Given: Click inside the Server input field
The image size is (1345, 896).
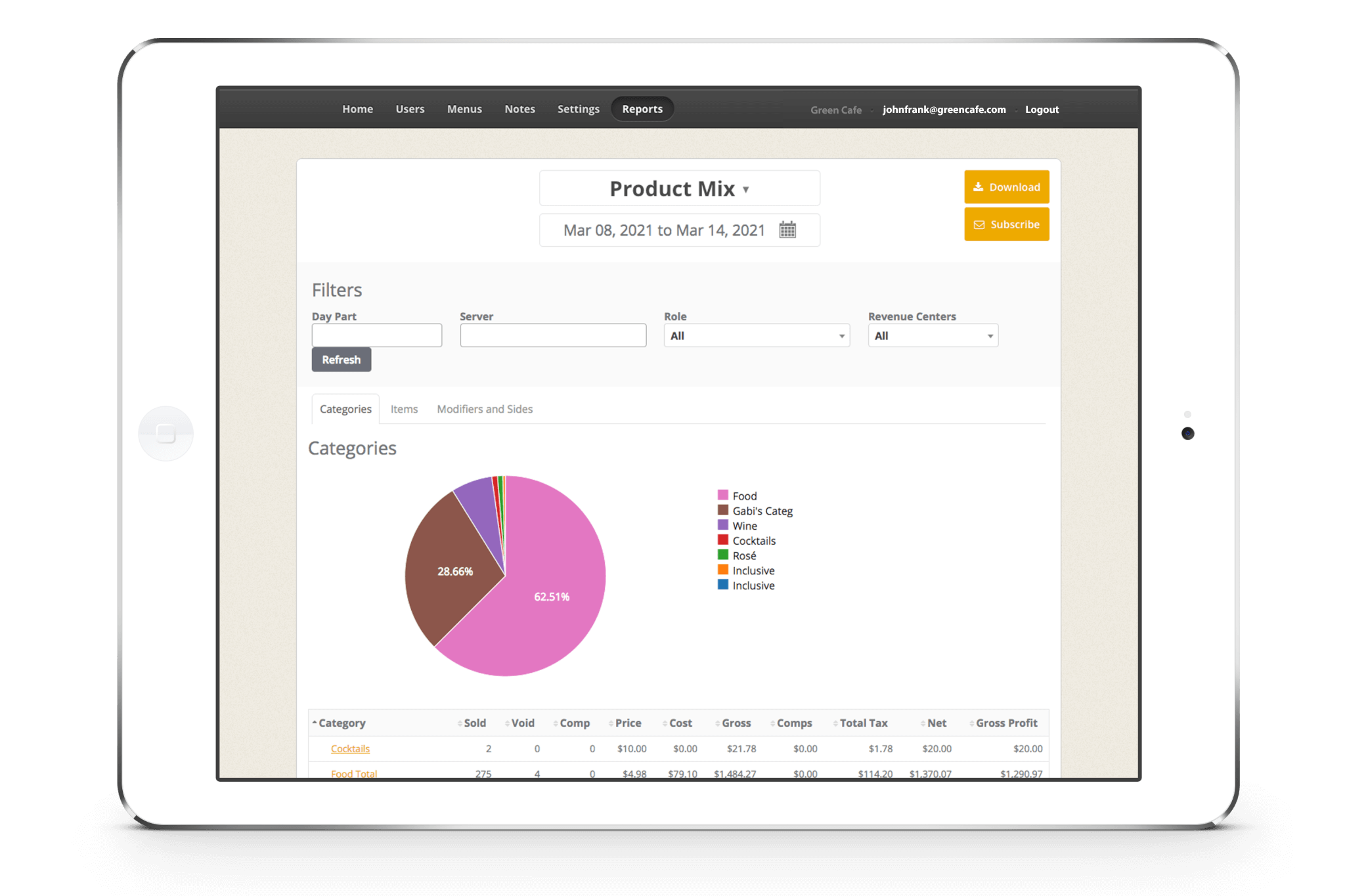Looking at the screenshot, I should pyautogui.click(x=553, y=335).
